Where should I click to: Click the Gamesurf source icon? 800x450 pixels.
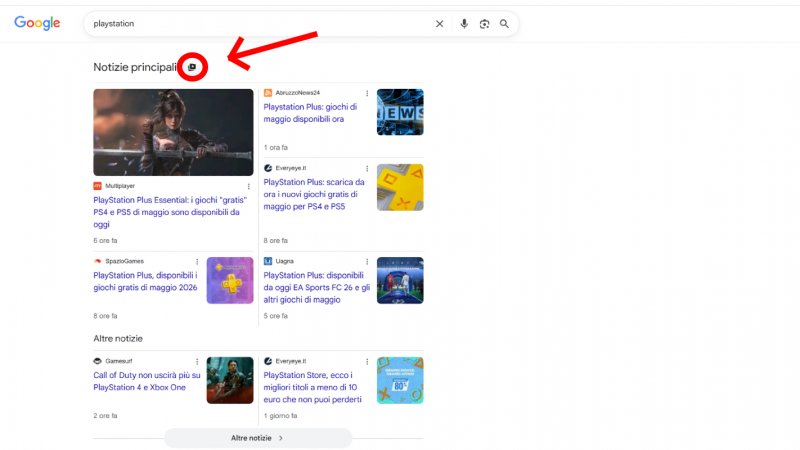[97, 361]
